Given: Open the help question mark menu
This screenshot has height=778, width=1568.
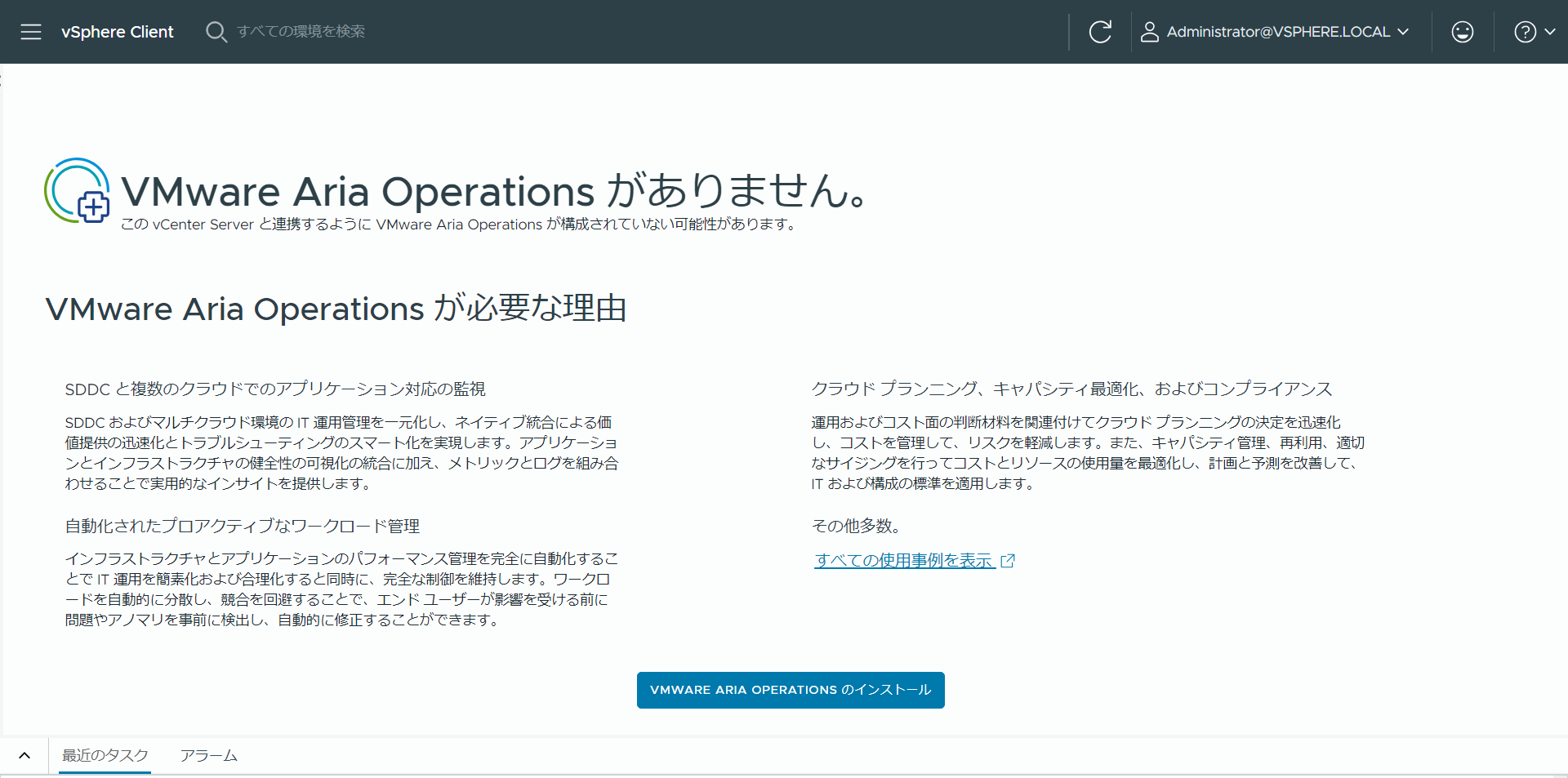Looking at the screenshot, I should 1534,32.
